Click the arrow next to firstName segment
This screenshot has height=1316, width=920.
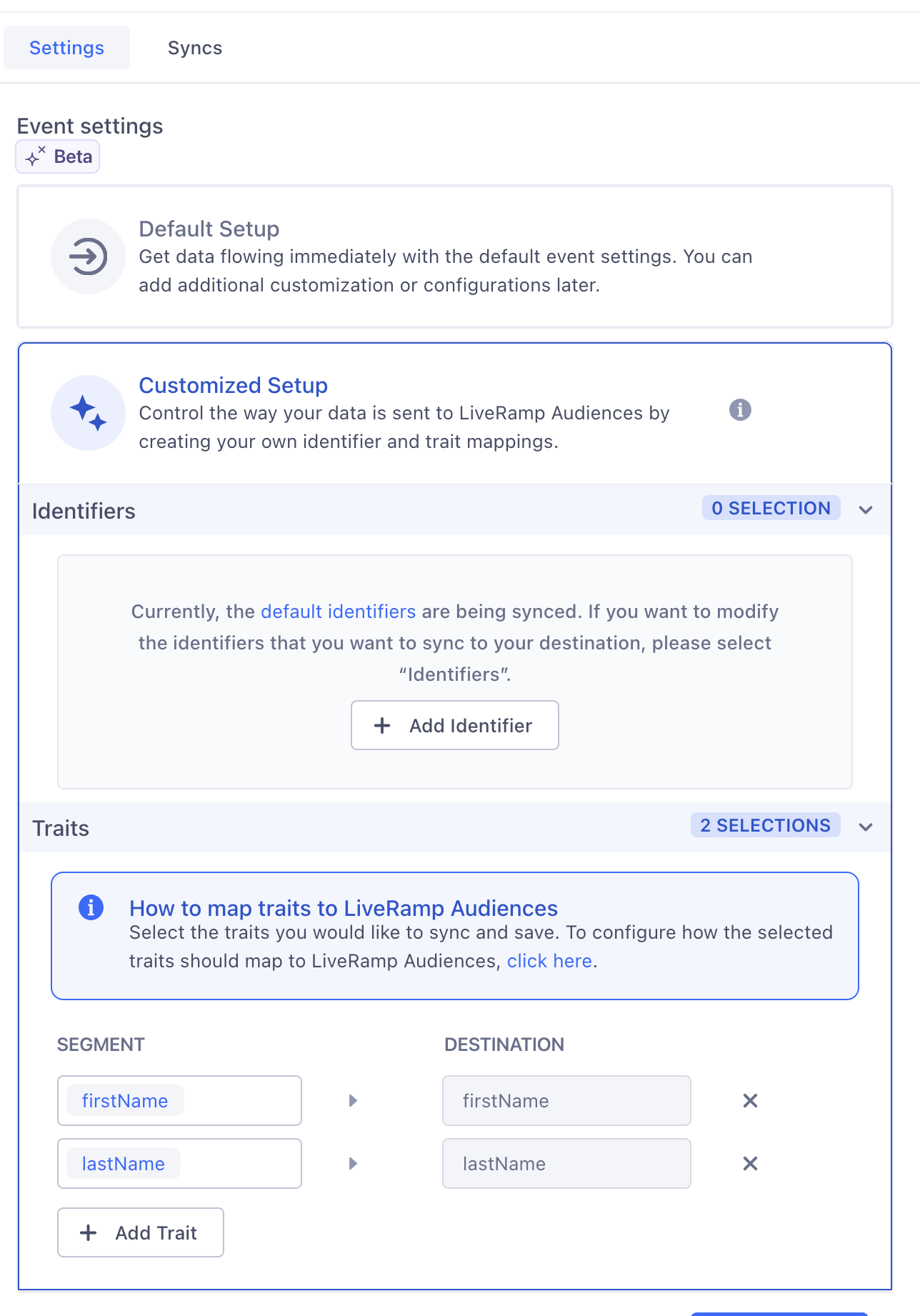pos(353,1101)
